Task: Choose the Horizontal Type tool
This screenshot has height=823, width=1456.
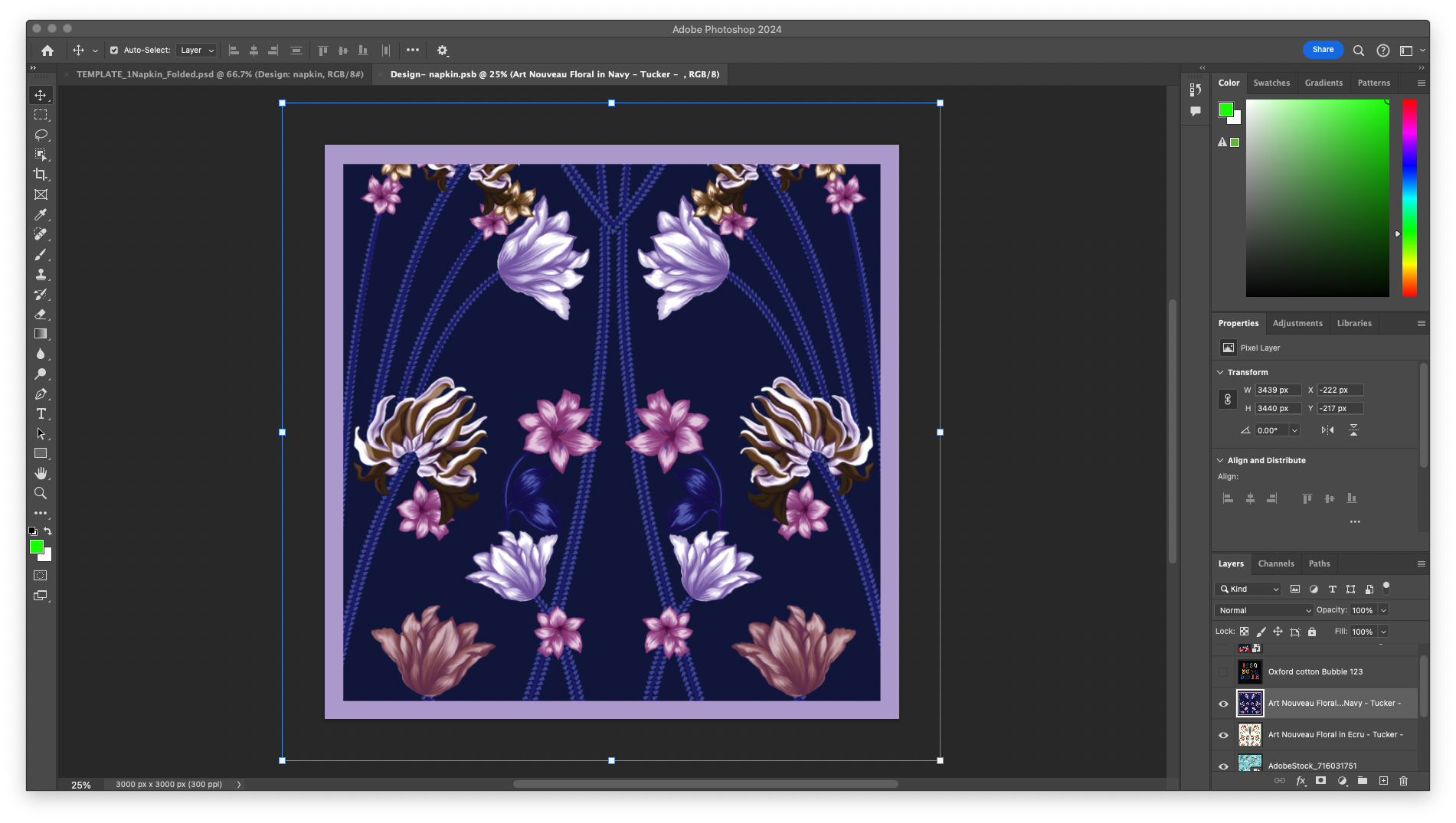Action: [x=41, y=413]
